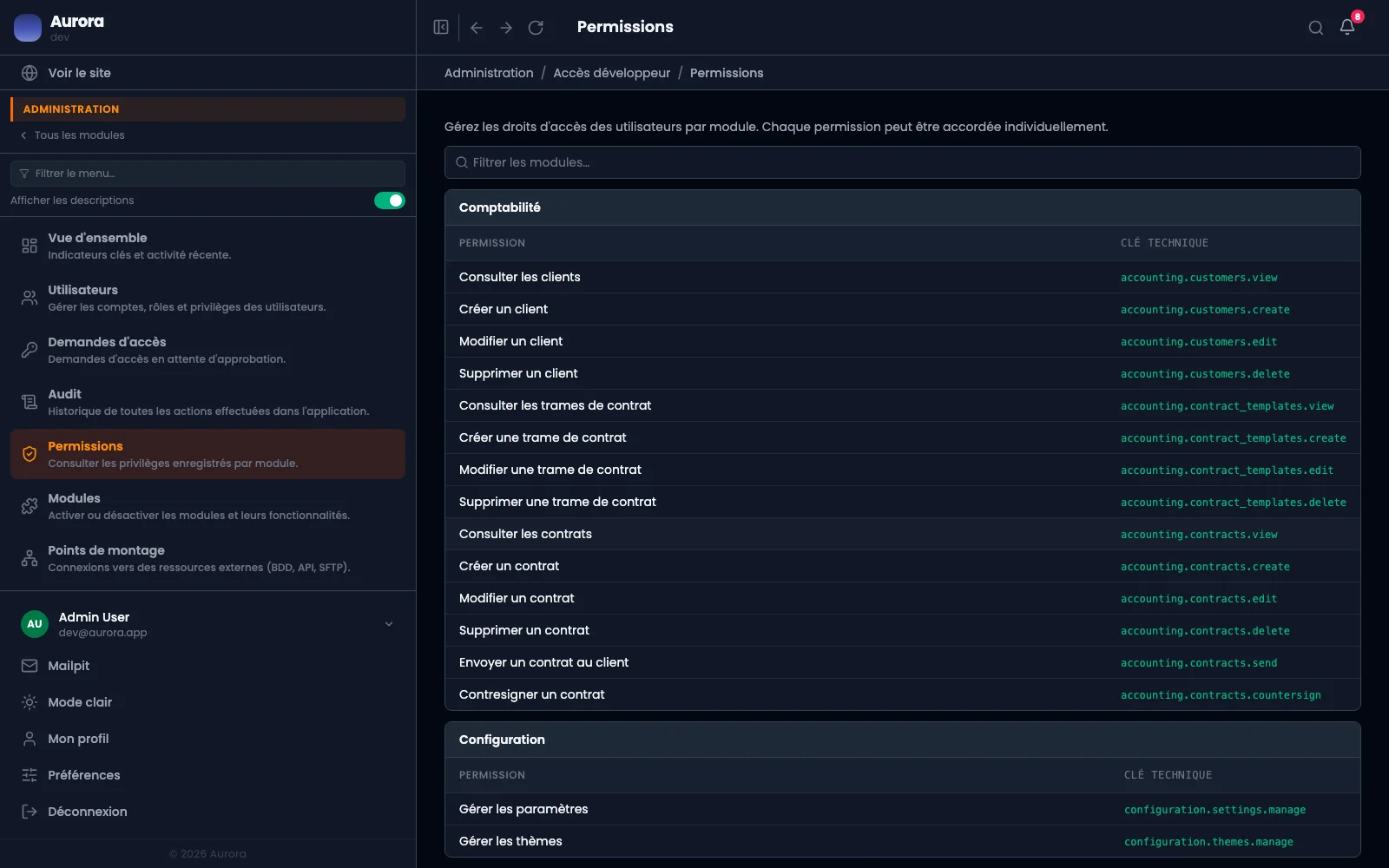Click key accounting.contracts.delete
This screenshot has width=1389, height=868.
click(x=1205, y=631)
